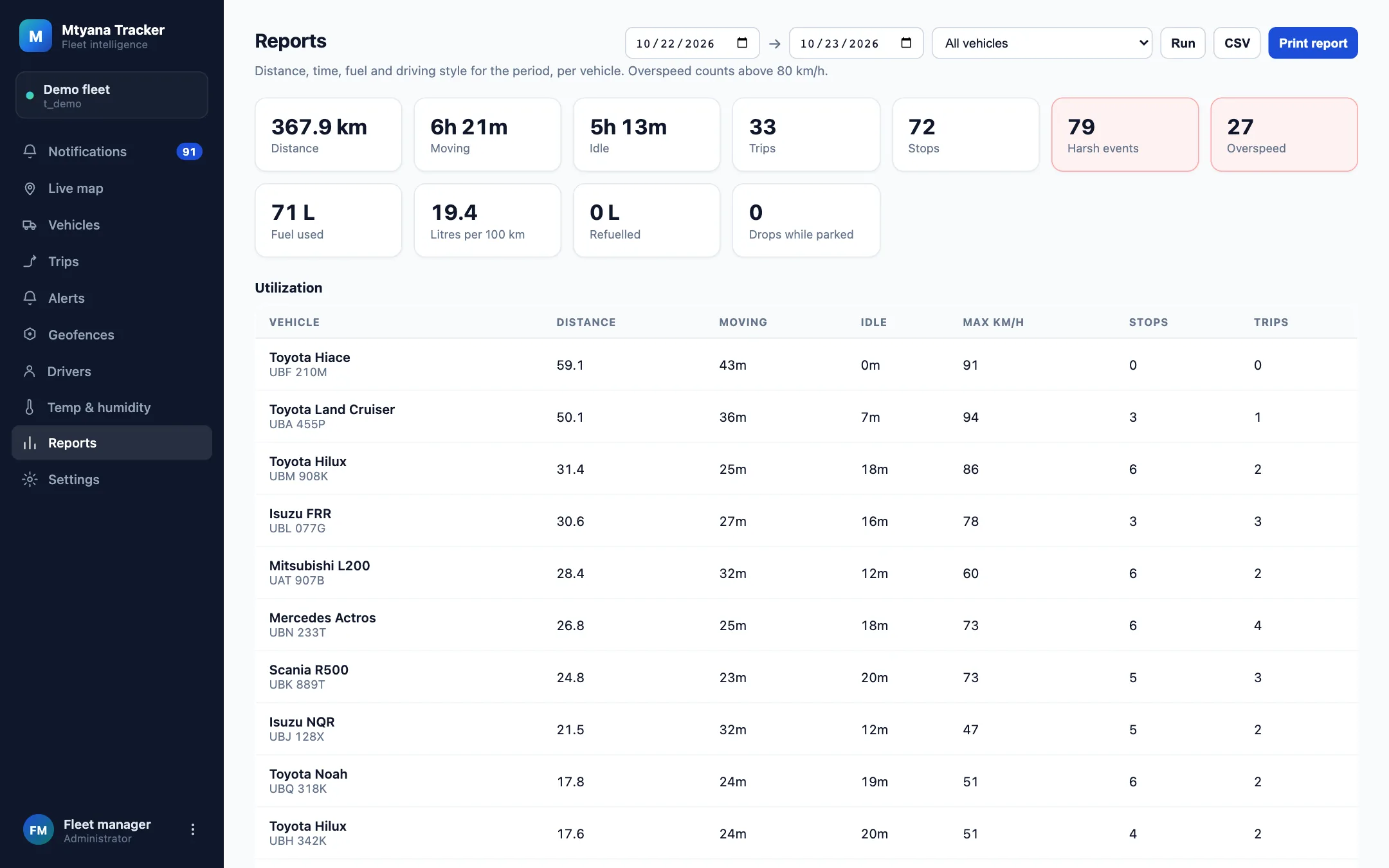The width and height of the screenshot is (1389, 868).
Task: Select Drivers in the sidebar
Action: (x=112, y=371)
